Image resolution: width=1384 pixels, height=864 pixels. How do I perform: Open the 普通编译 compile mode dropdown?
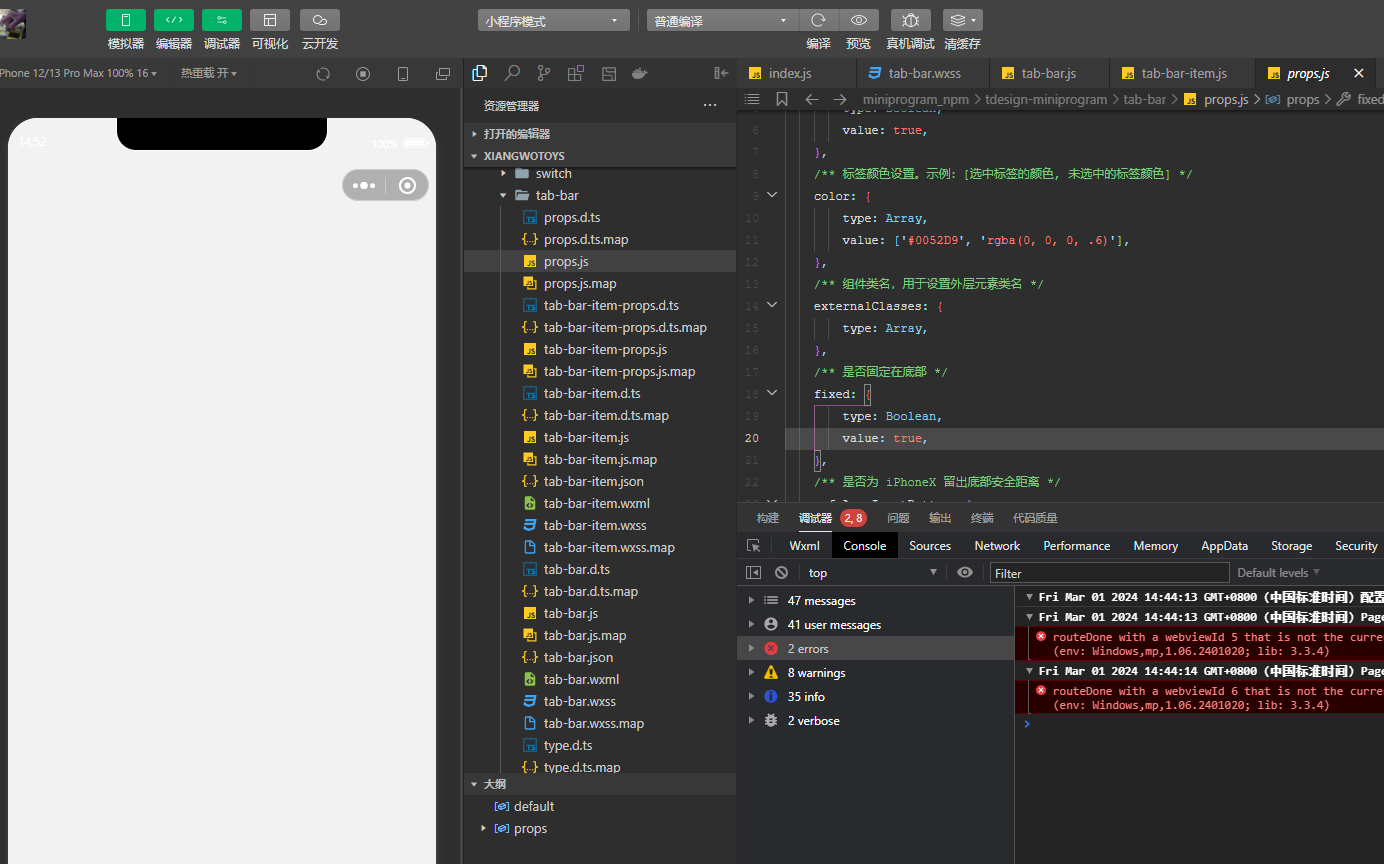723,20
